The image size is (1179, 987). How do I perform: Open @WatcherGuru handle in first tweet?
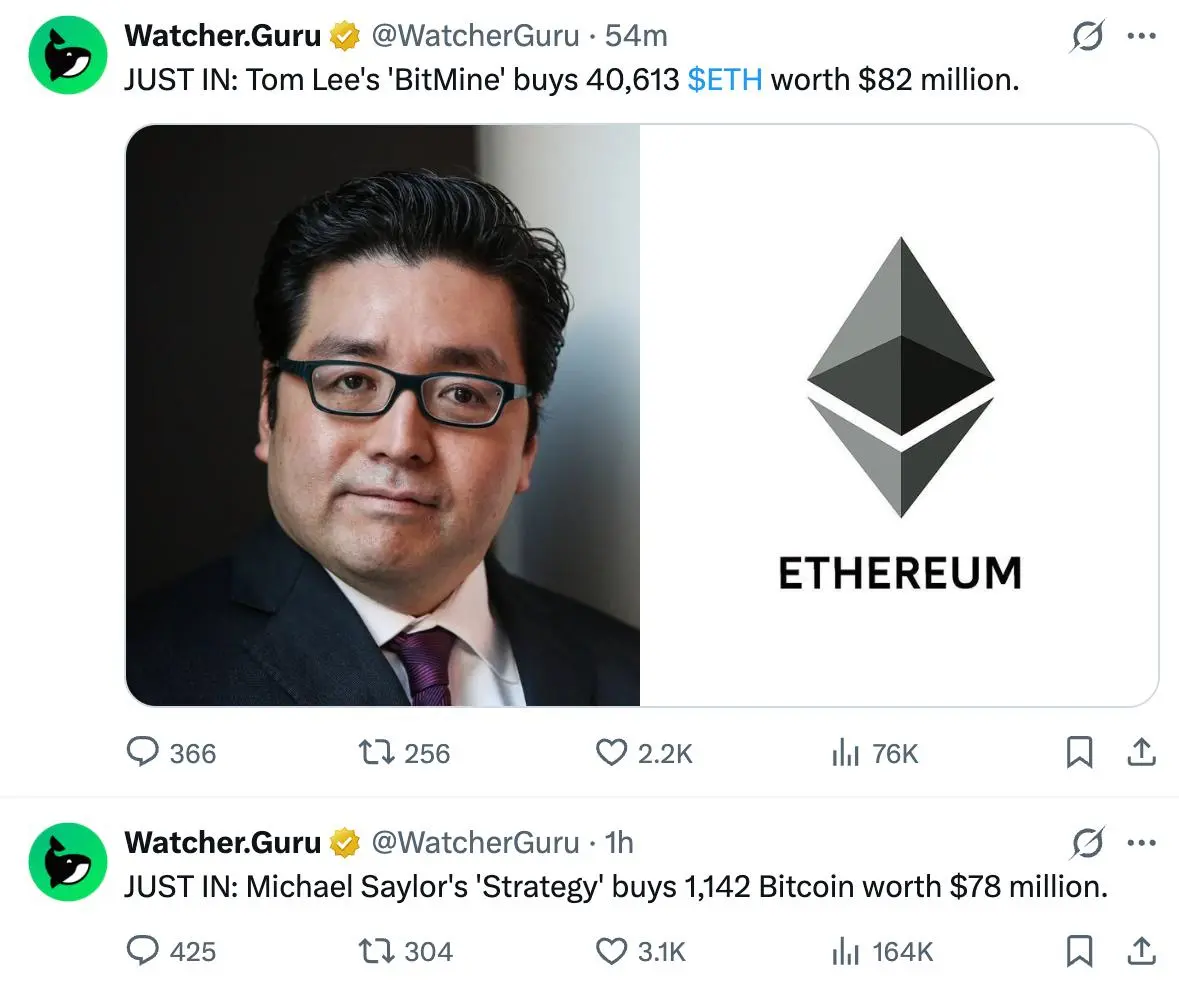coord(475,35)
